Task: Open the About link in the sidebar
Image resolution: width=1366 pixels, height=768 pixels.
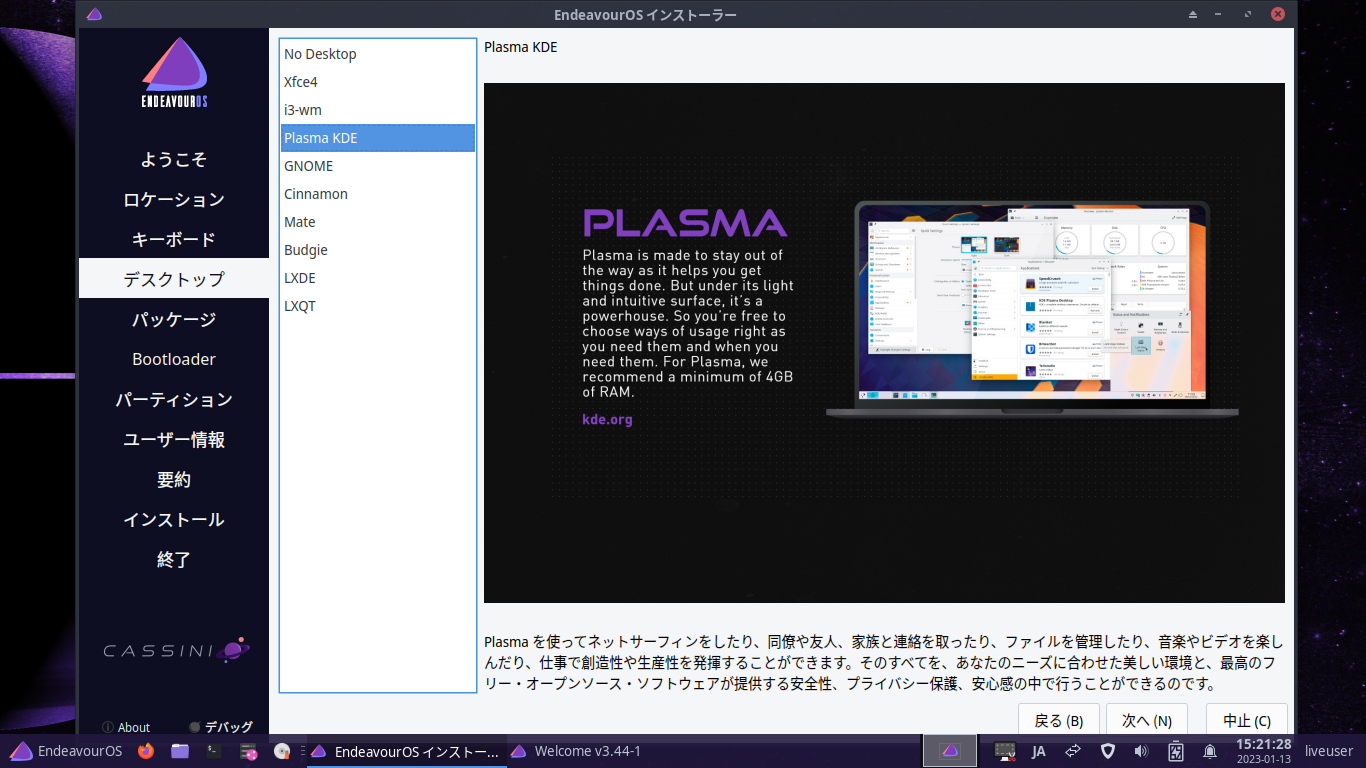Action: click(x=126, y=727)
